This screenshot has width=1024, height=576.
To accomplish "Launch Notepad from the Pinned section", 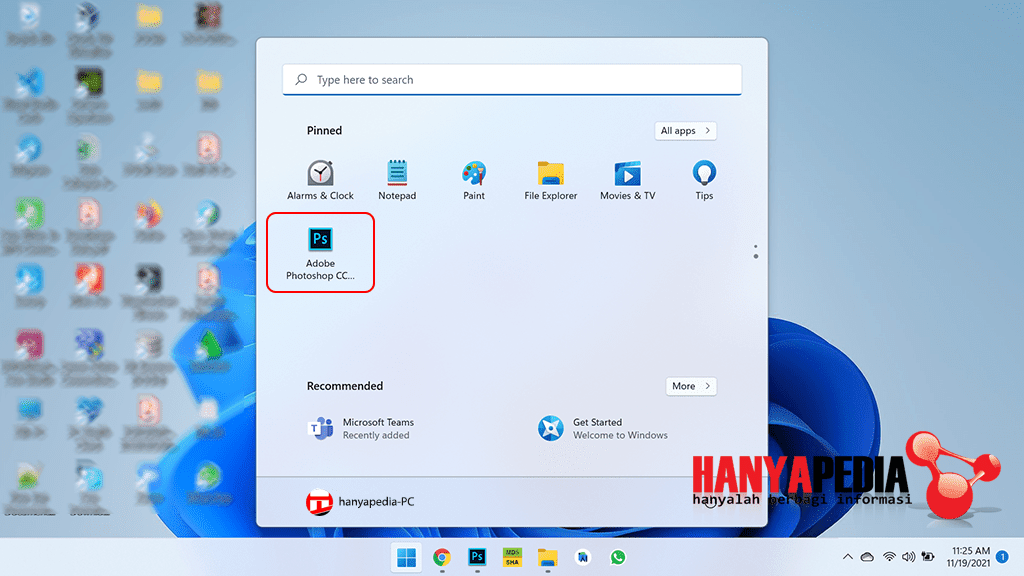I will tap(397, 181).
